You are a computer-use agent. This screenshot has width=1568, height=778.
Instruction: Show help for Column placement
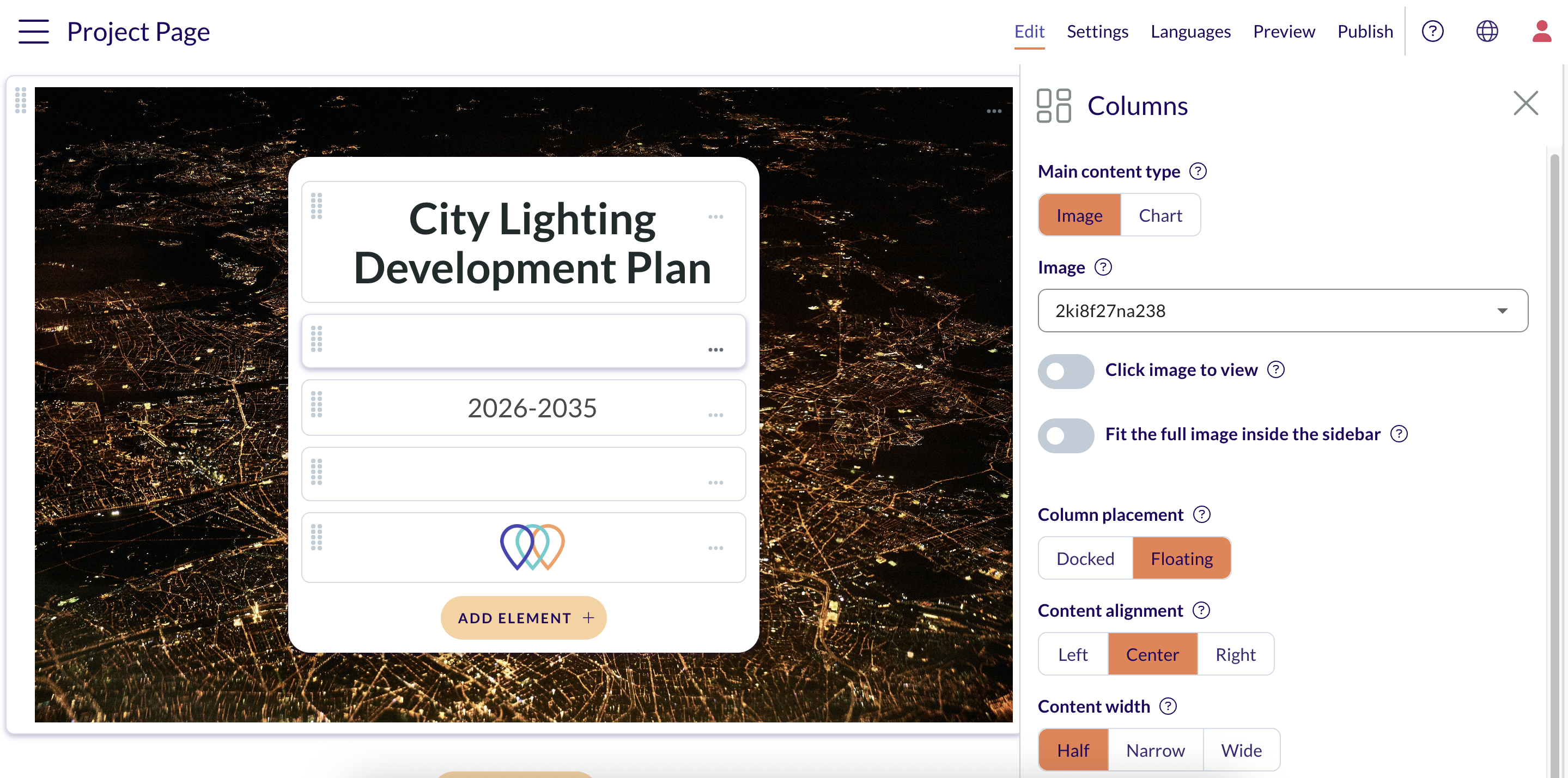click(1201, 514)
